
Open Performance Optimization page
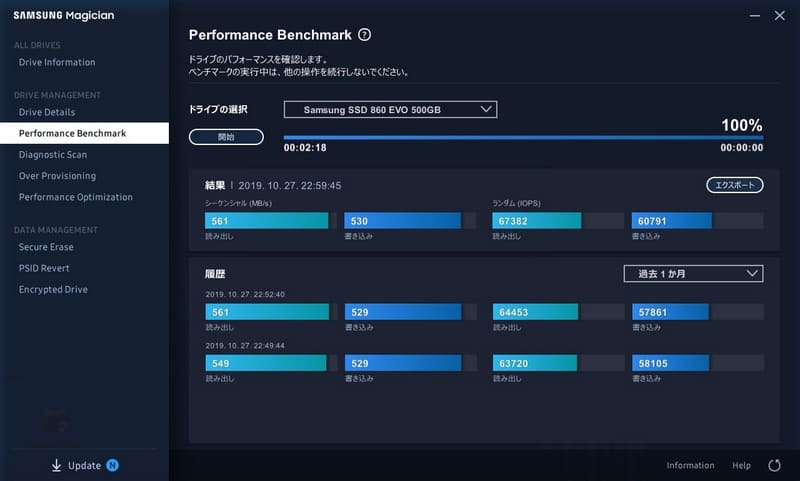(76, 197)
